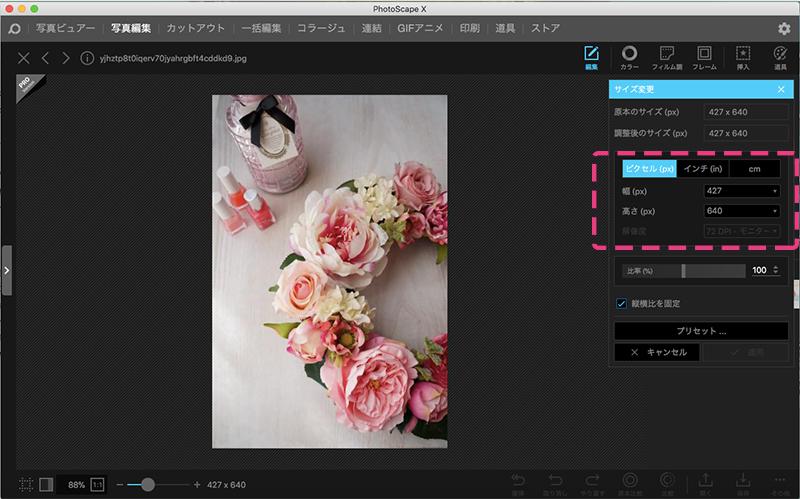Click the redo (やり直す) arrow icon
The image size is (800, 499).
point(592,484)
